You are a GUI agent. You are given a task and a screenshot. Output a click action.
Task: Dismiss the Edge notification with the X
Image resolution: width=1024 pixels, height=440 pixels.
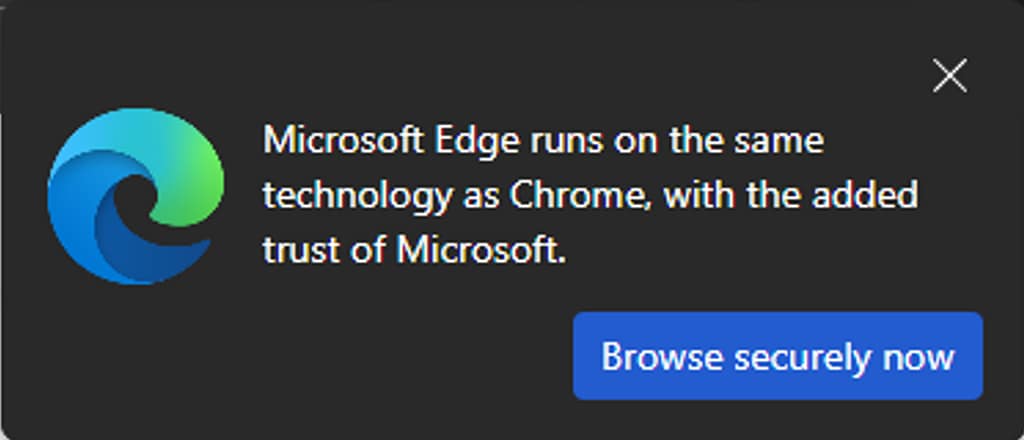(x=949, y=75)
